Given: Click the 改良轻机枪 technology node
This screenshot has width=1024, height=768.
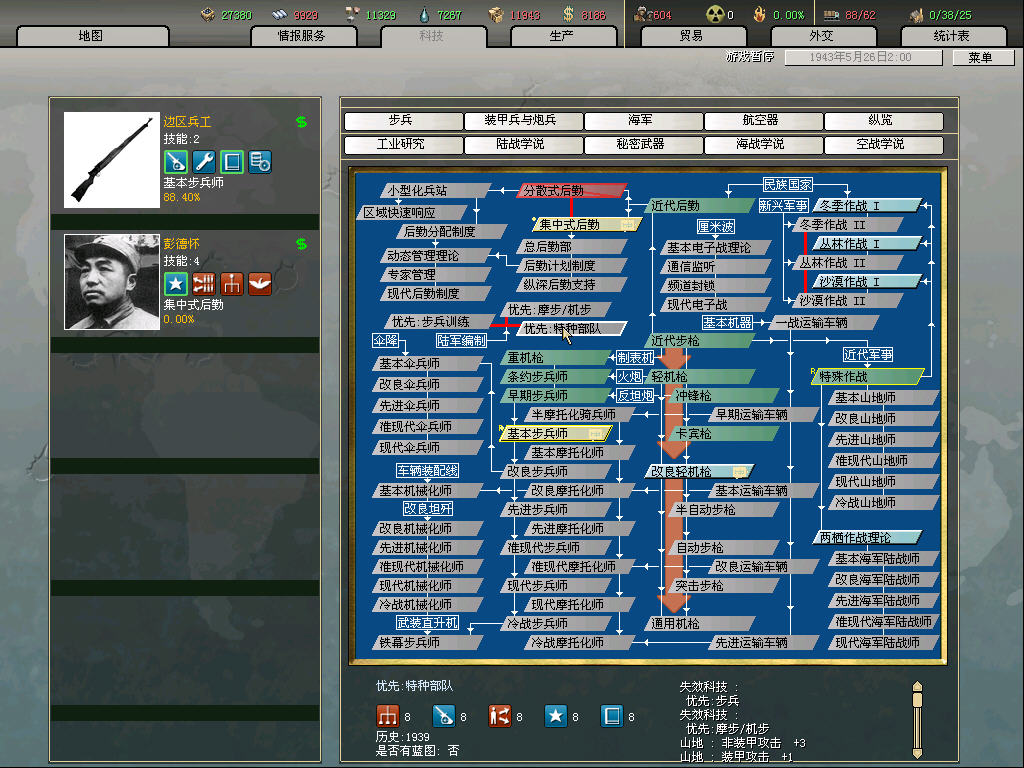Looking at the screenshot, I should (697, 471).
